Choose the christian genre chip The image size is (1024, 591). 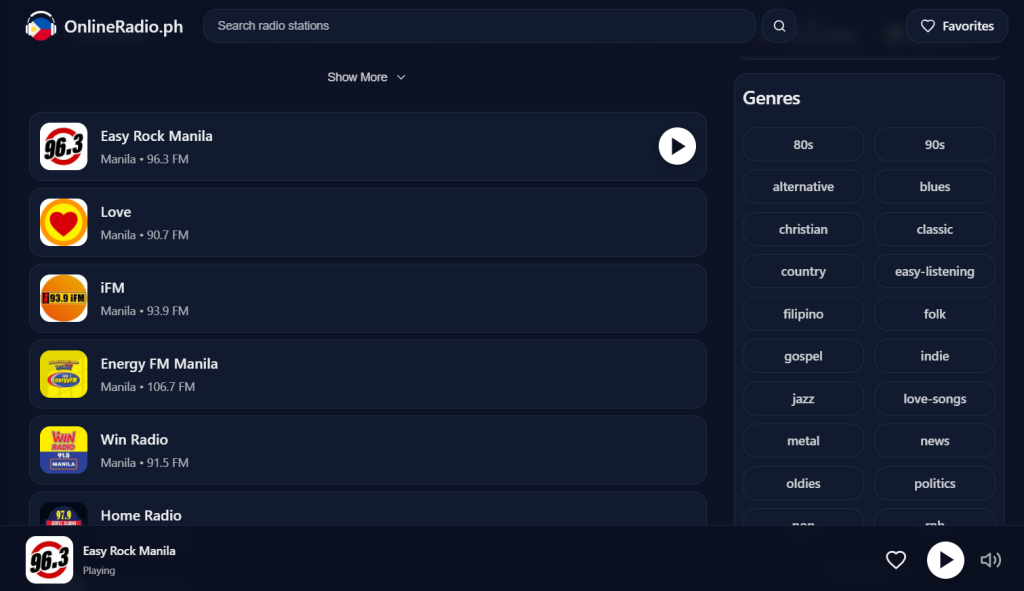pos(803,230)
